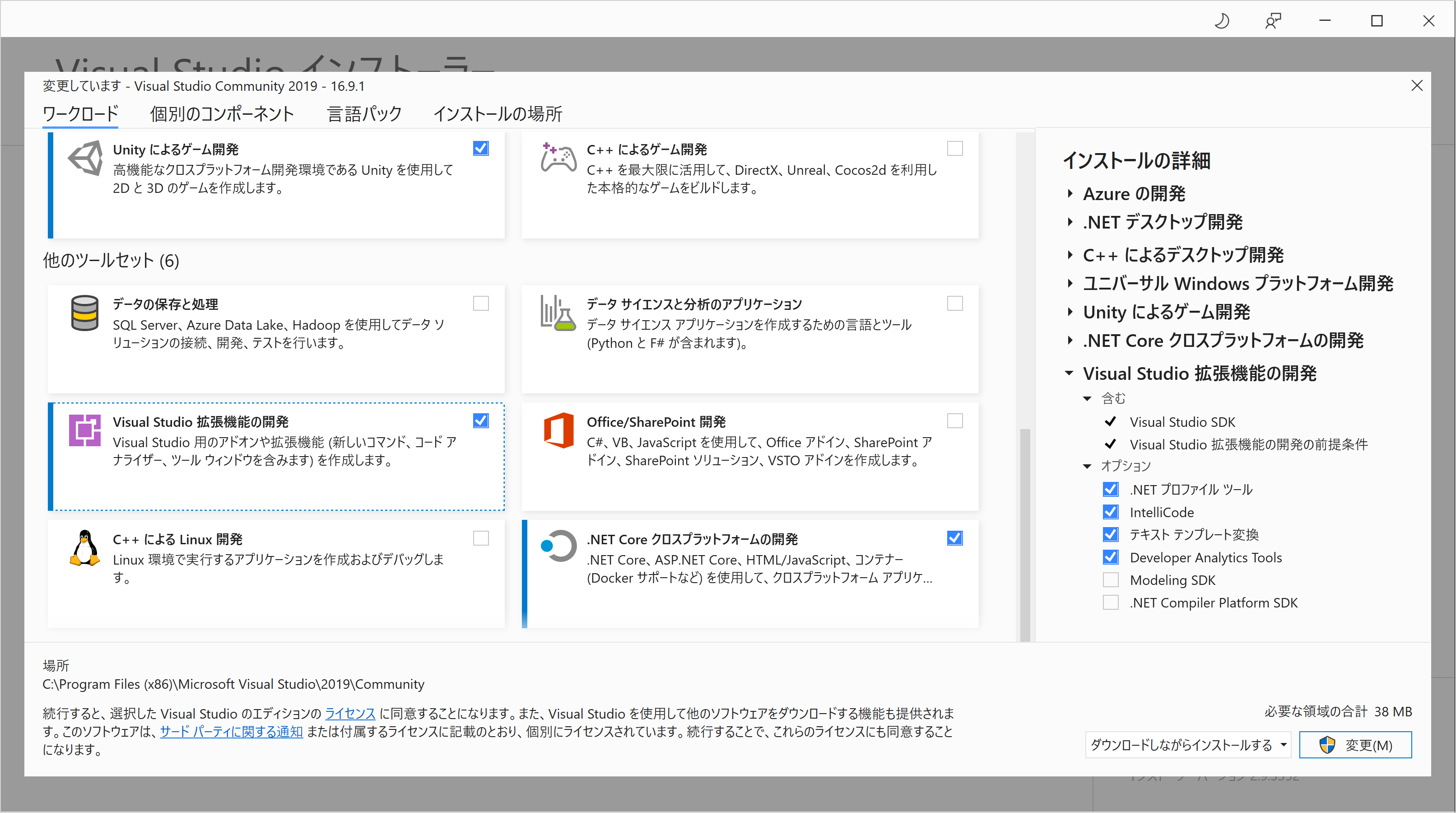Click the C++ game development gamepad icon
Image resolution: width=1456 pixels, height=813 pixels.
[x=558, y=158]
